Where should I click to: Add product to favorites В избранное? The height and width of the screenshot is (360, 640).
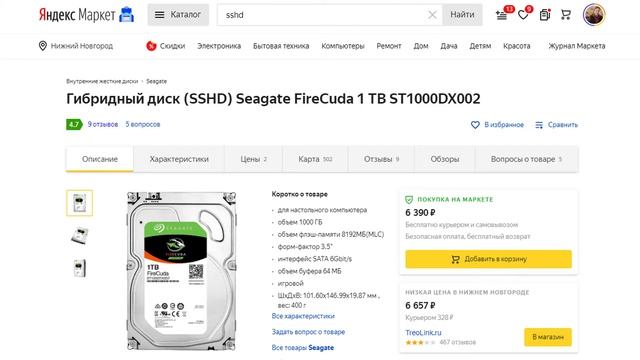pos(497,124)
